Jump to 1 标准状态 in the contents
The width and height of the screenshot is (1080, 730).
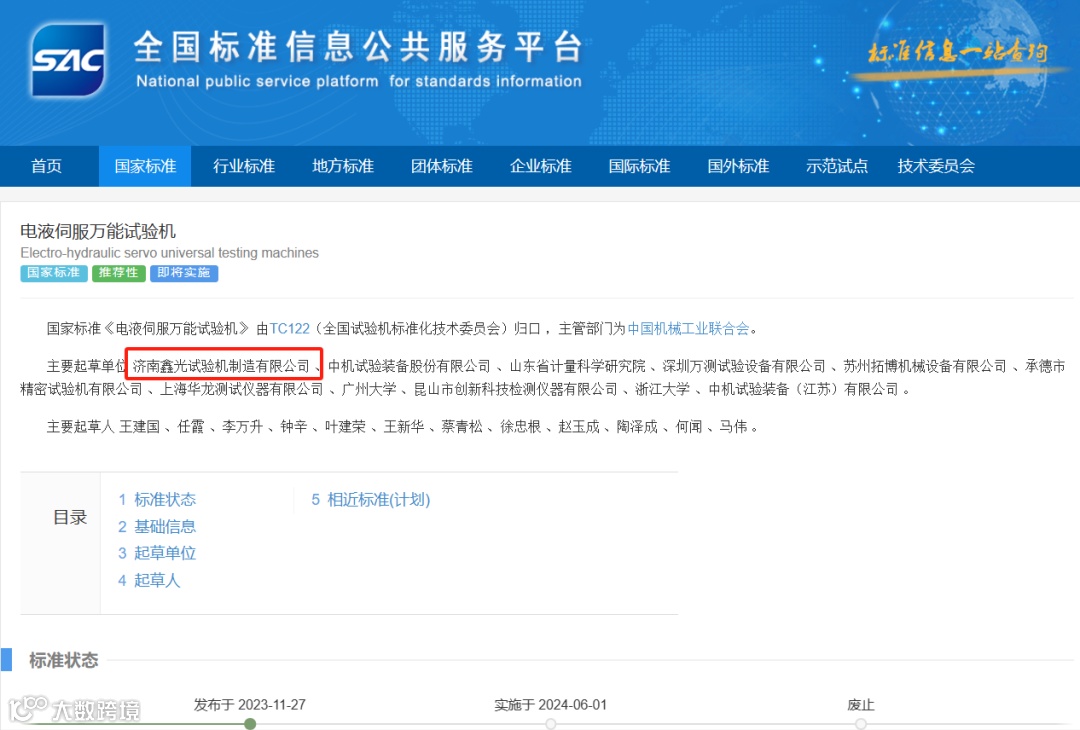(x=157, y=499)
